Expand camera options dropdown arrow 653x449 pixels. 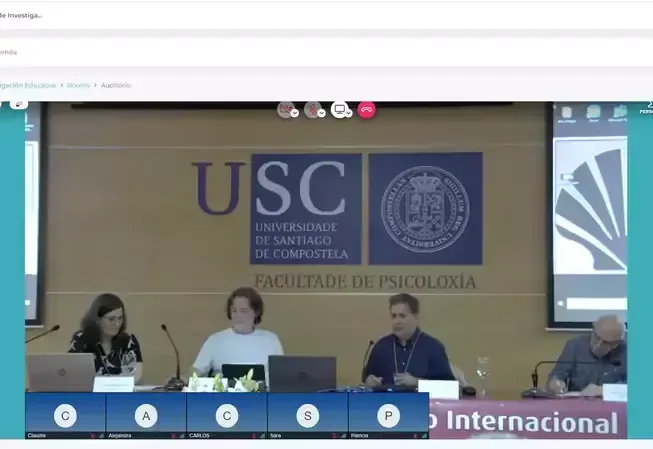click(295, 114)
